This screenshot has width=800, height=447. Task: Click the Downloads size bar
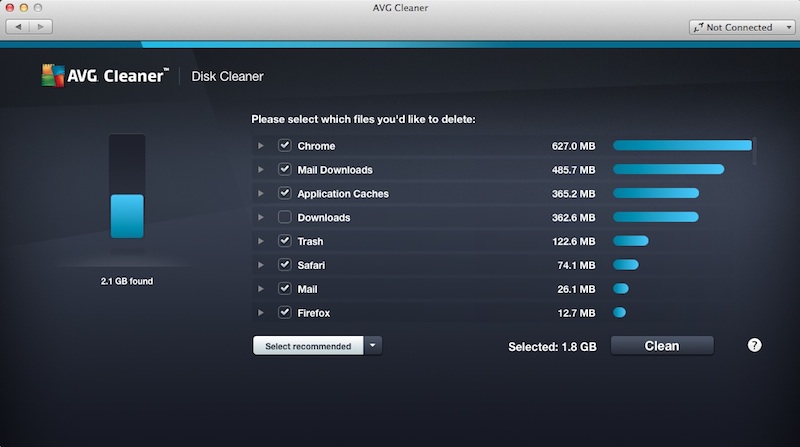coord(656,217)
